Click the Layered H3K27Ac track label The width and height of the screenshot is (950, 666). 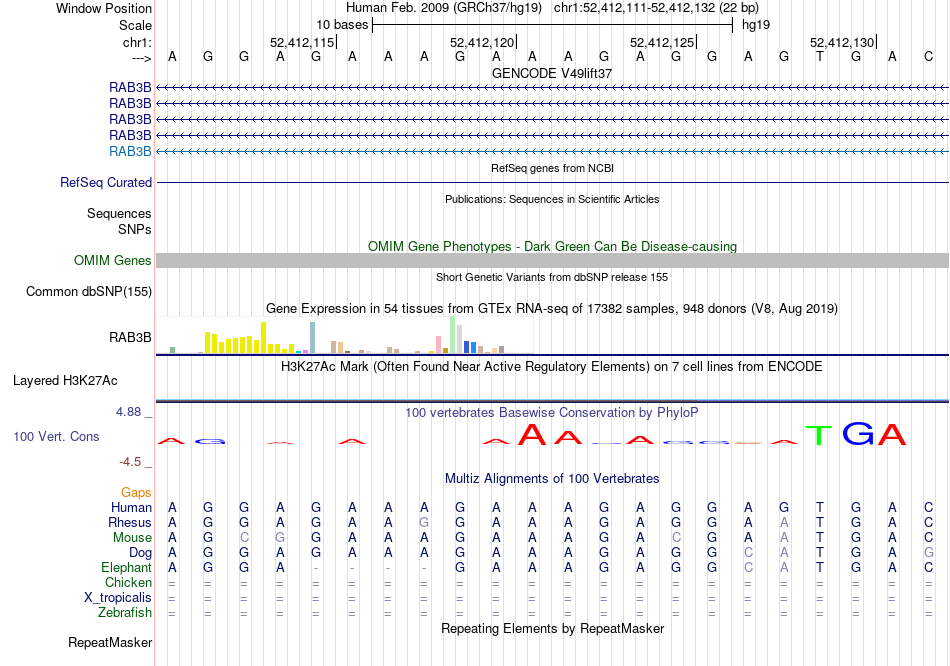click(x=65, y=381)
